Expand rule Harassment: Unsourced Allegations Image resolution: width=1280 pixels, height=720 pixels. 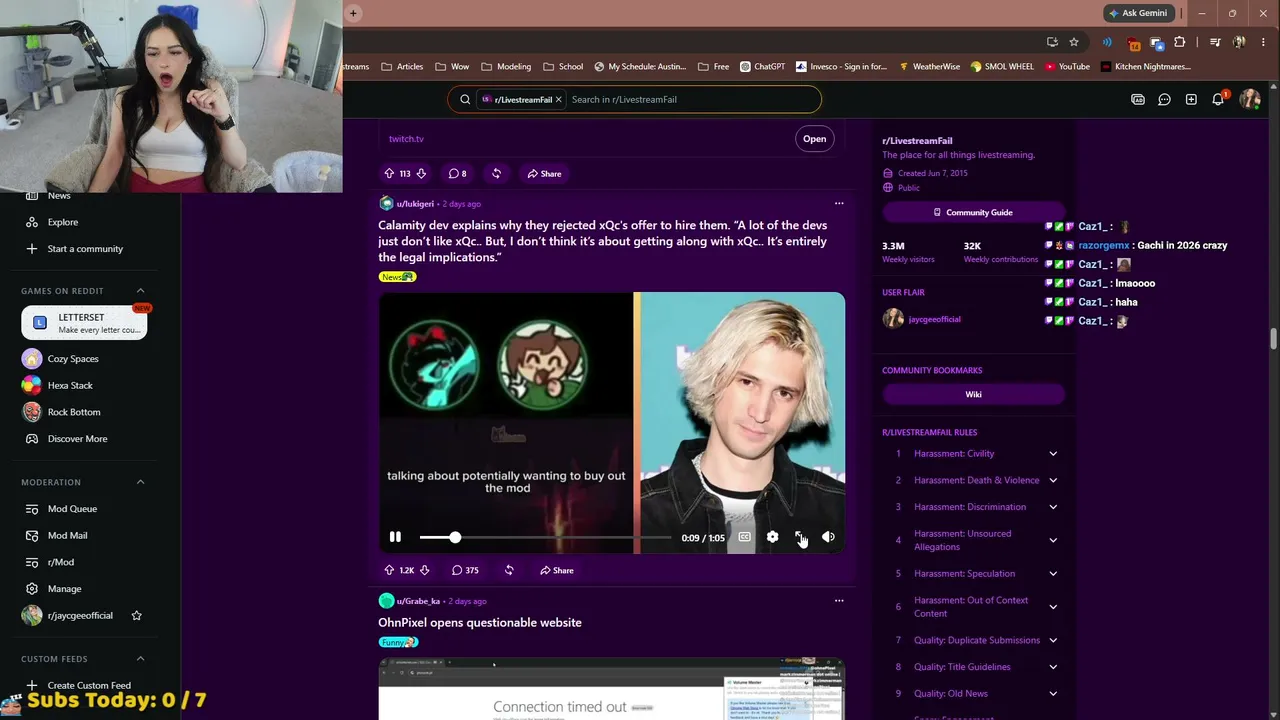coord(1053,540)
